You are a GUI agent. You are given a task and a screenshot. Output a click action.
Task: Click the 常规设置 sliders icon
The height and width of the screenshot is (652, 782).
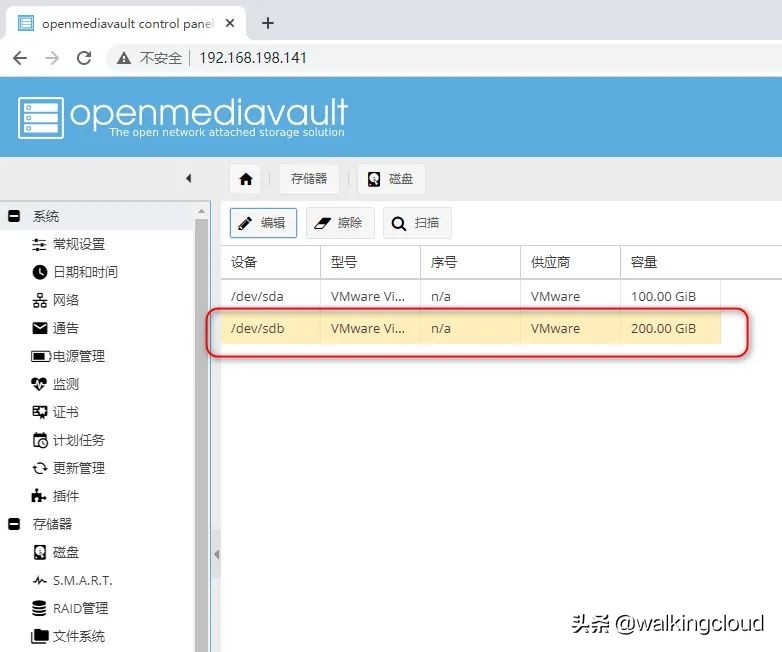(39, 244)
